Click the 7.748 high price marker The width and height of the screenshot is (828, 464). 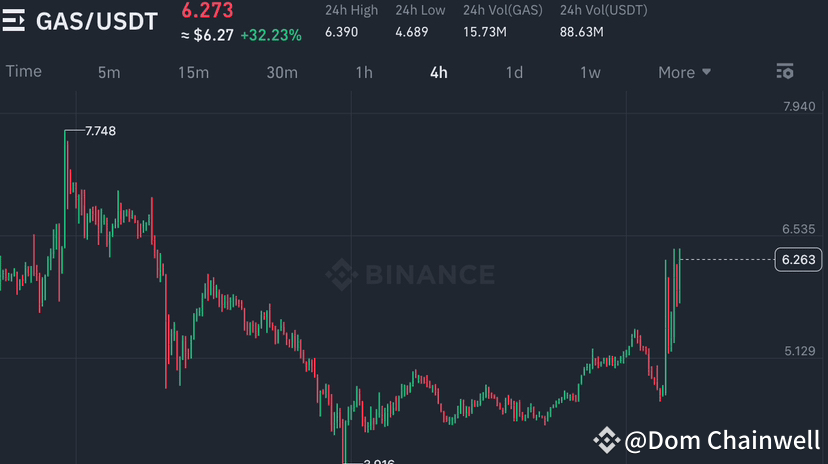tap(101, 131)
